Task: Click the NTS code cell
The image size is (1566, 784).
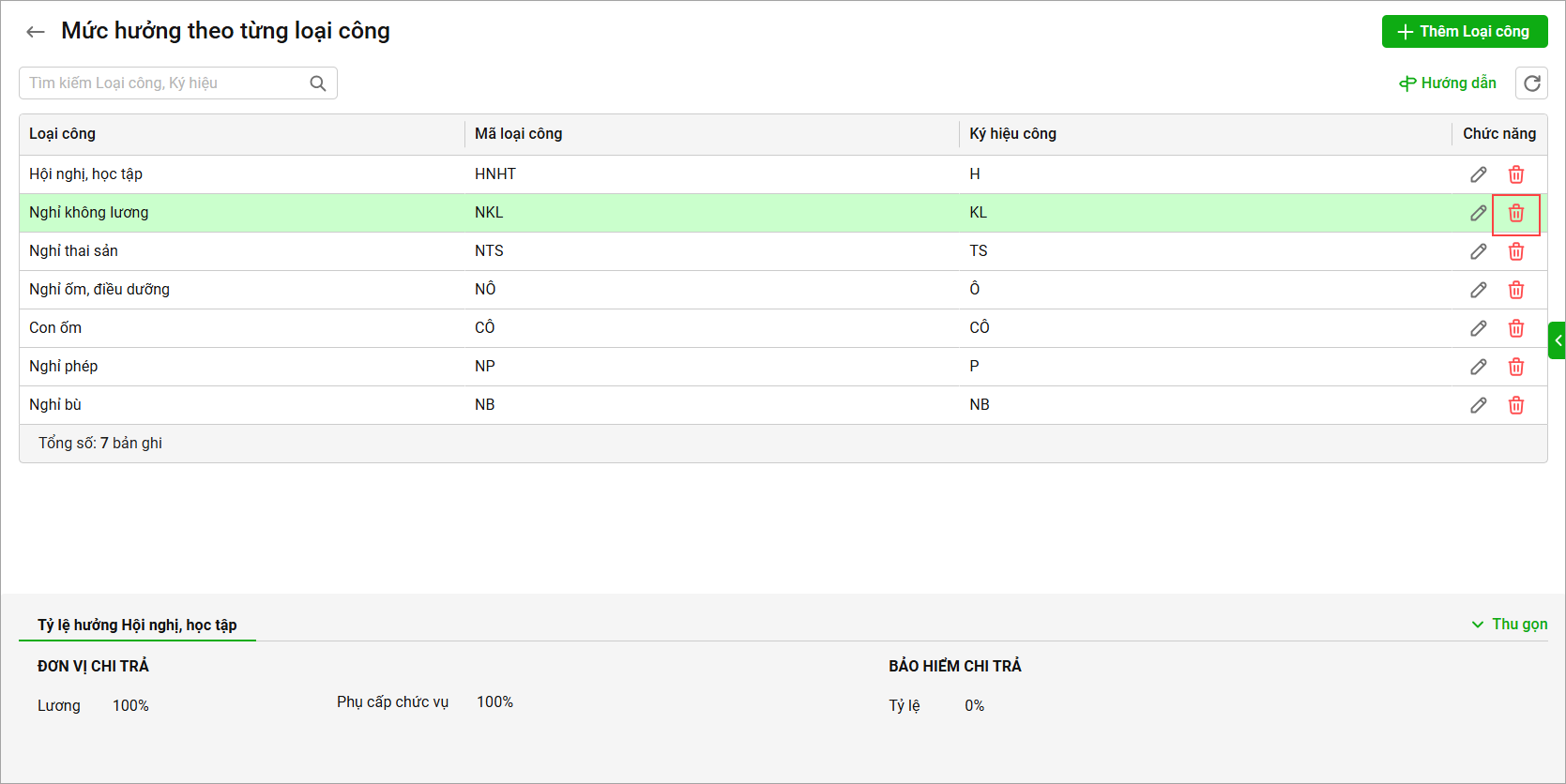Action: (x=489, y=251)
